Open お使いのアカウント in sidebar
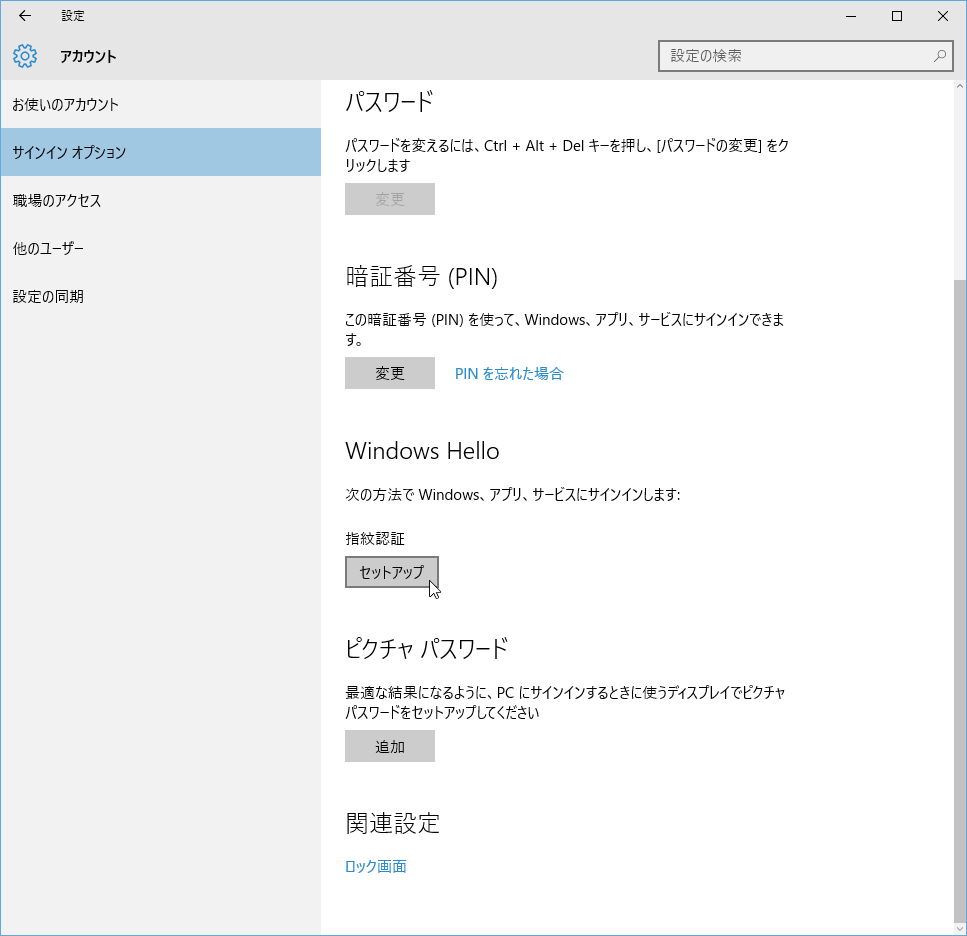Viewport: 967px width, 936px height. coord(160,104)
